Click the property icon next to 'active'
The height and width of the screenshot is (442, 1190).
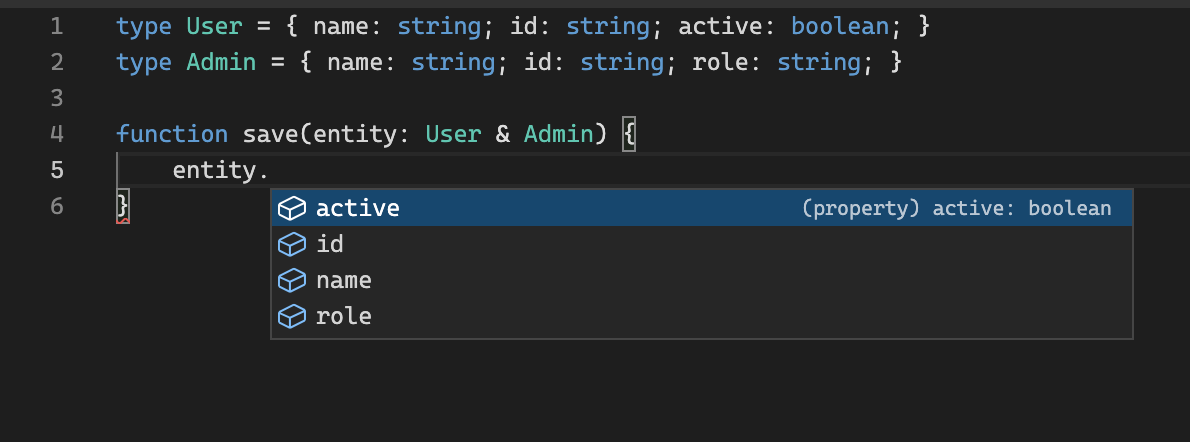291,208
